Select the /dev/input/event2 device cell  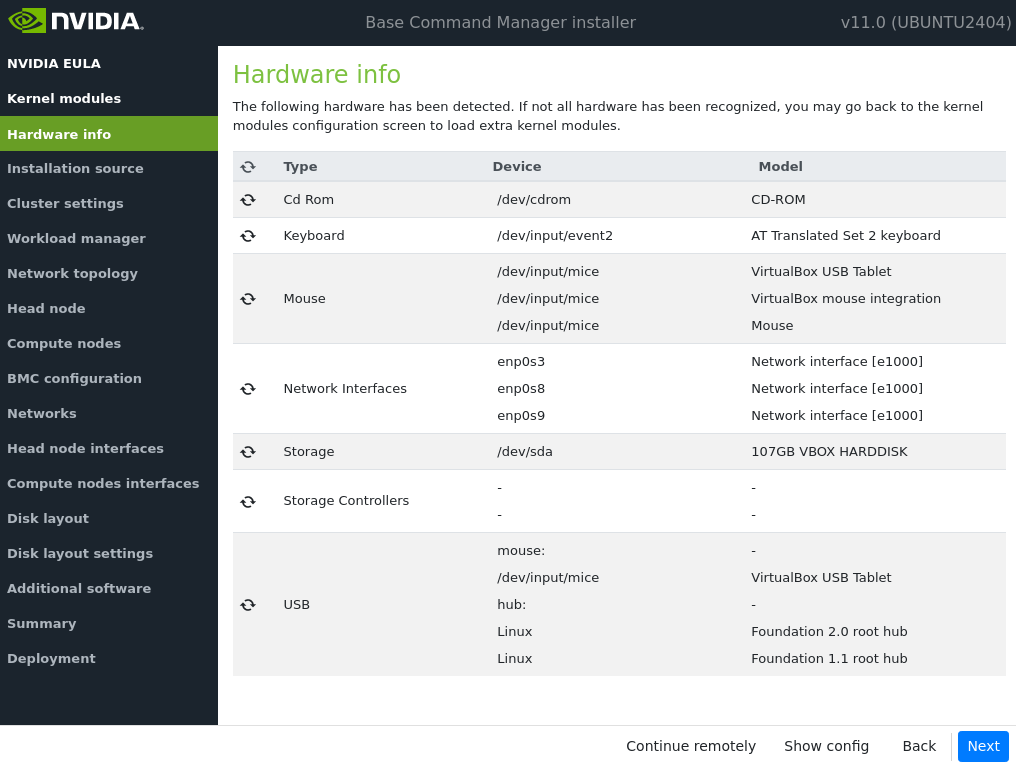coord(555,236)
